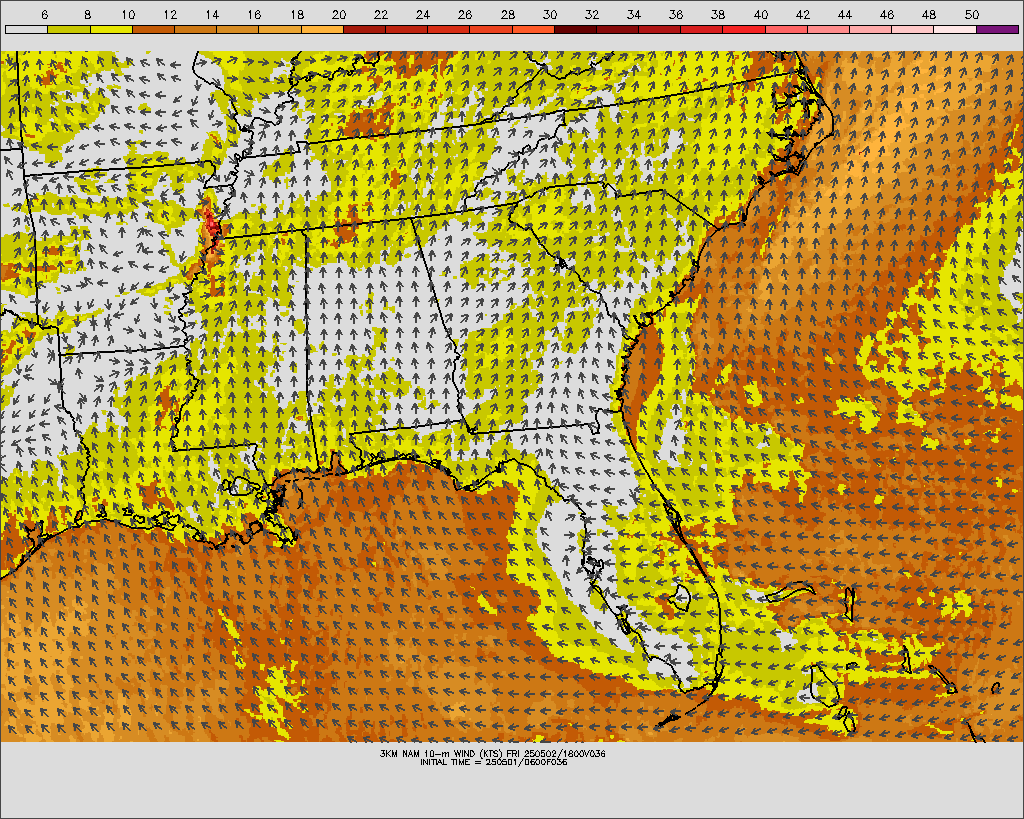Pick the salmon 40-42 knot swatch
The image size is (1024, 819).
tap(787, 29)
